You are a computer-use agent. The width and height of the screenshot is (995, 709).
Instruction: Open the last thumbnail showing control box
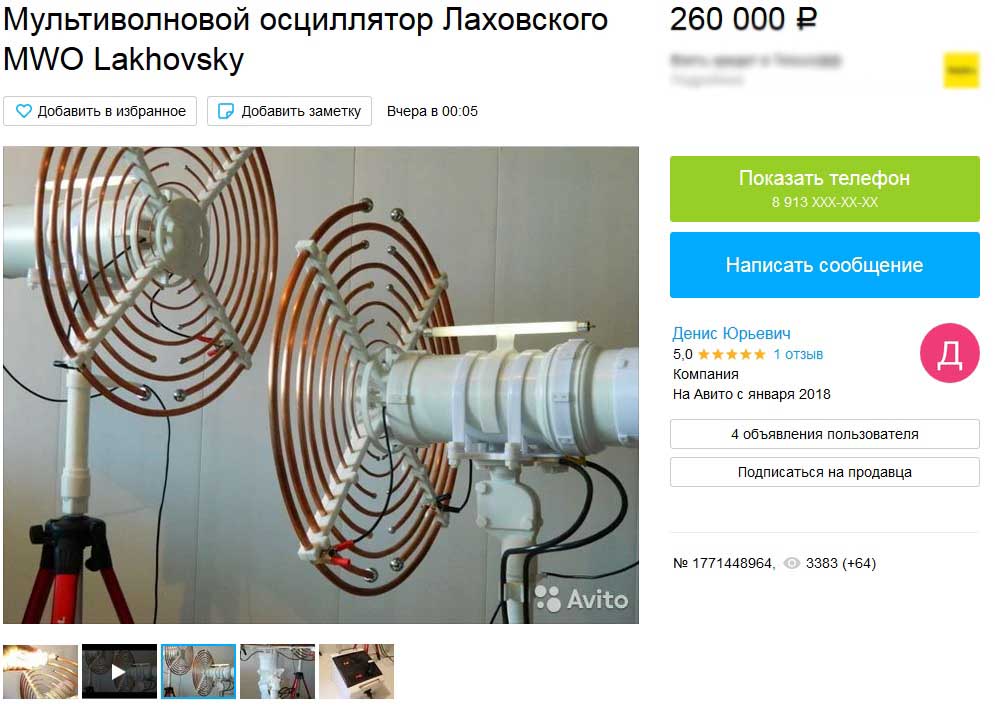point(356,672)
